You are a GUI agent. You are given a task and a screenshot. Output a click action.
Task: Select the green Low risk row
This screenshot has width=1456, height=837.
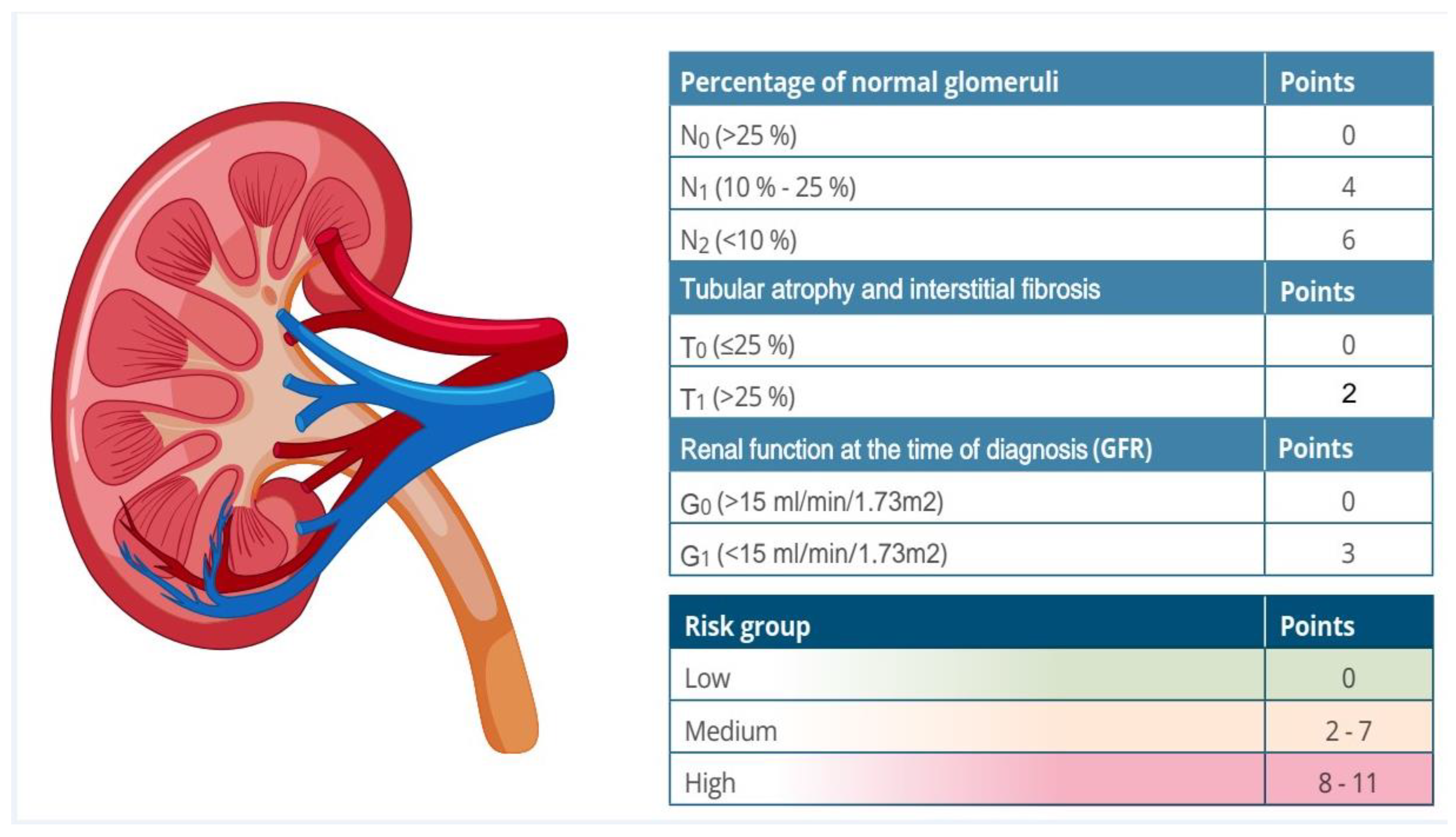[x=965, y=678]
